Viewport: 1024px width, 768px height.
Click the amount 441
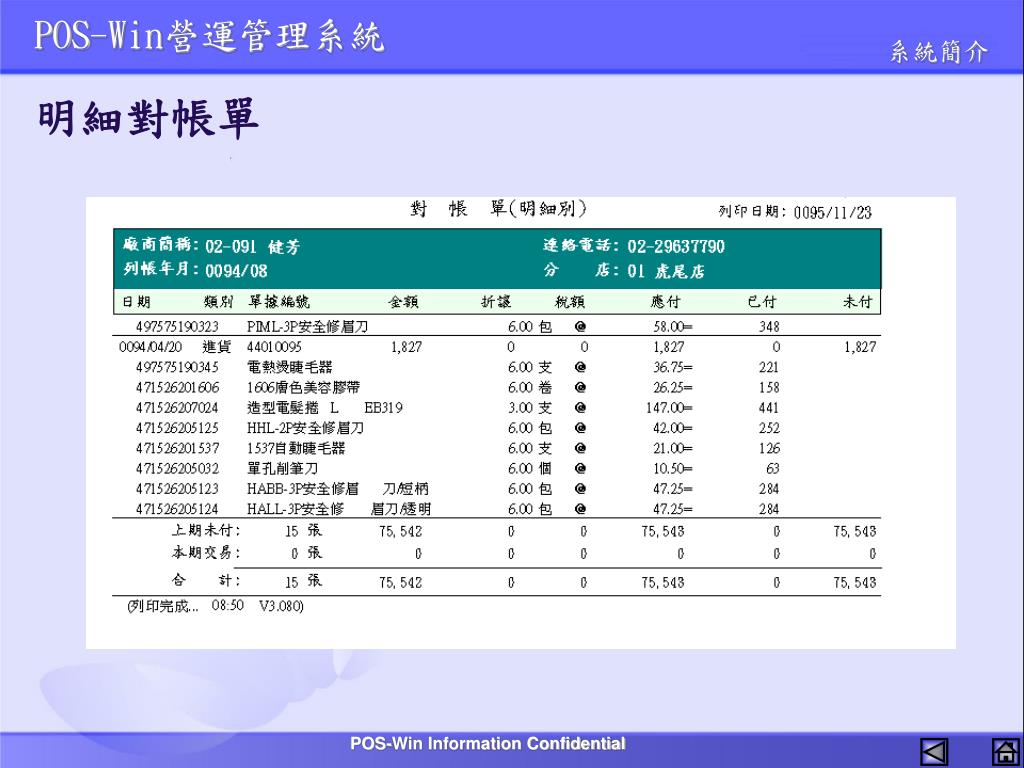(x=769, y=408)
